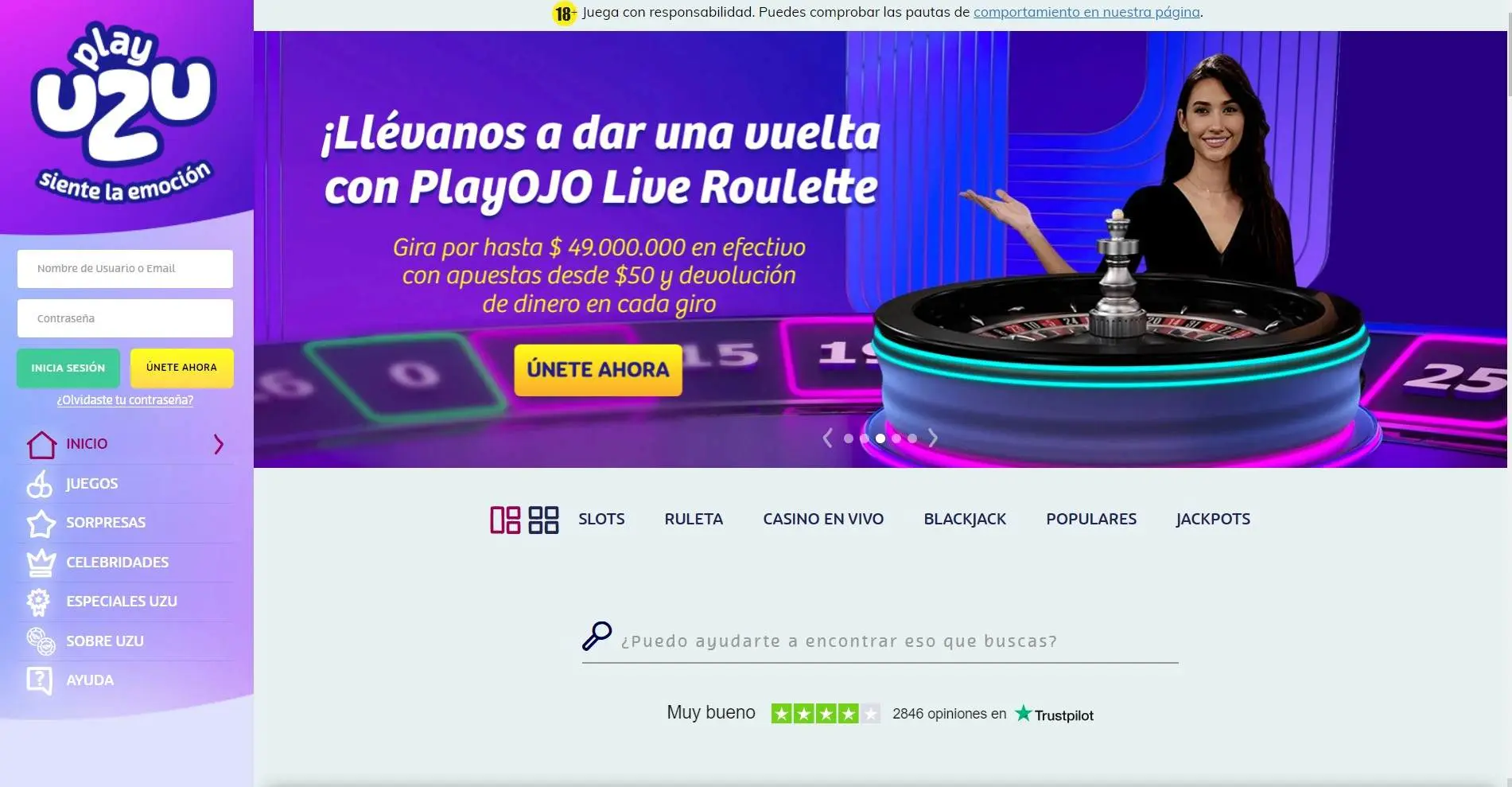
Task: Select the first carousel dot indicator
Action: coord(849,438)
